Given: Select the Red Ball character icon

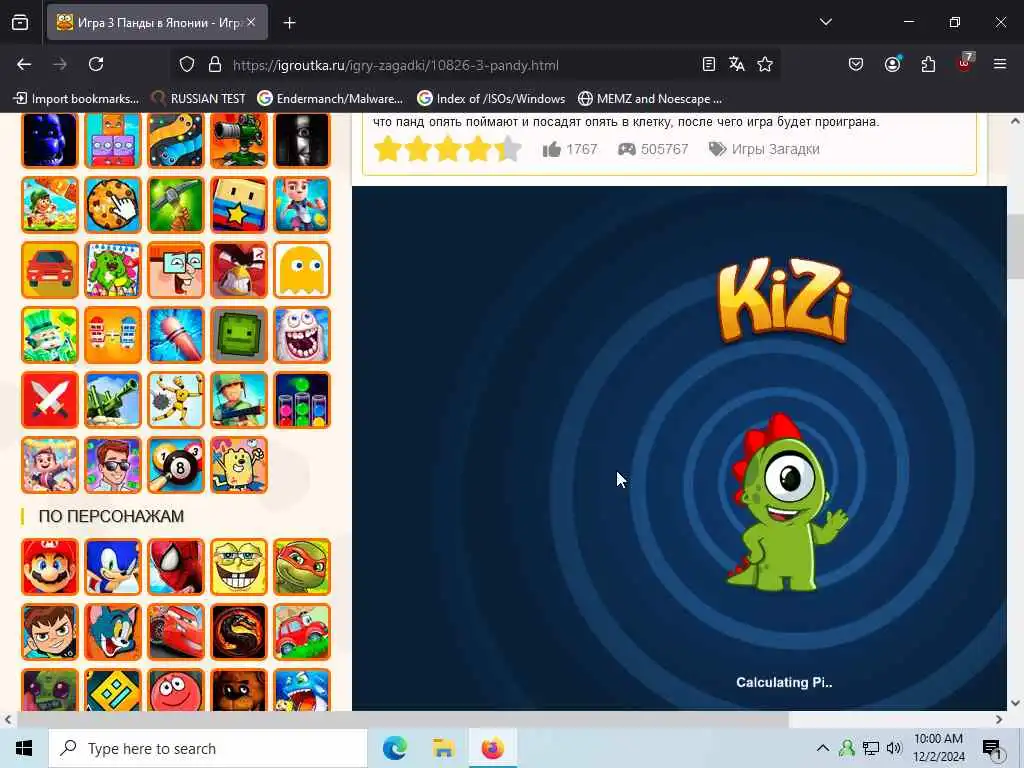Looking at the screenshot, I should coord(176,690).
